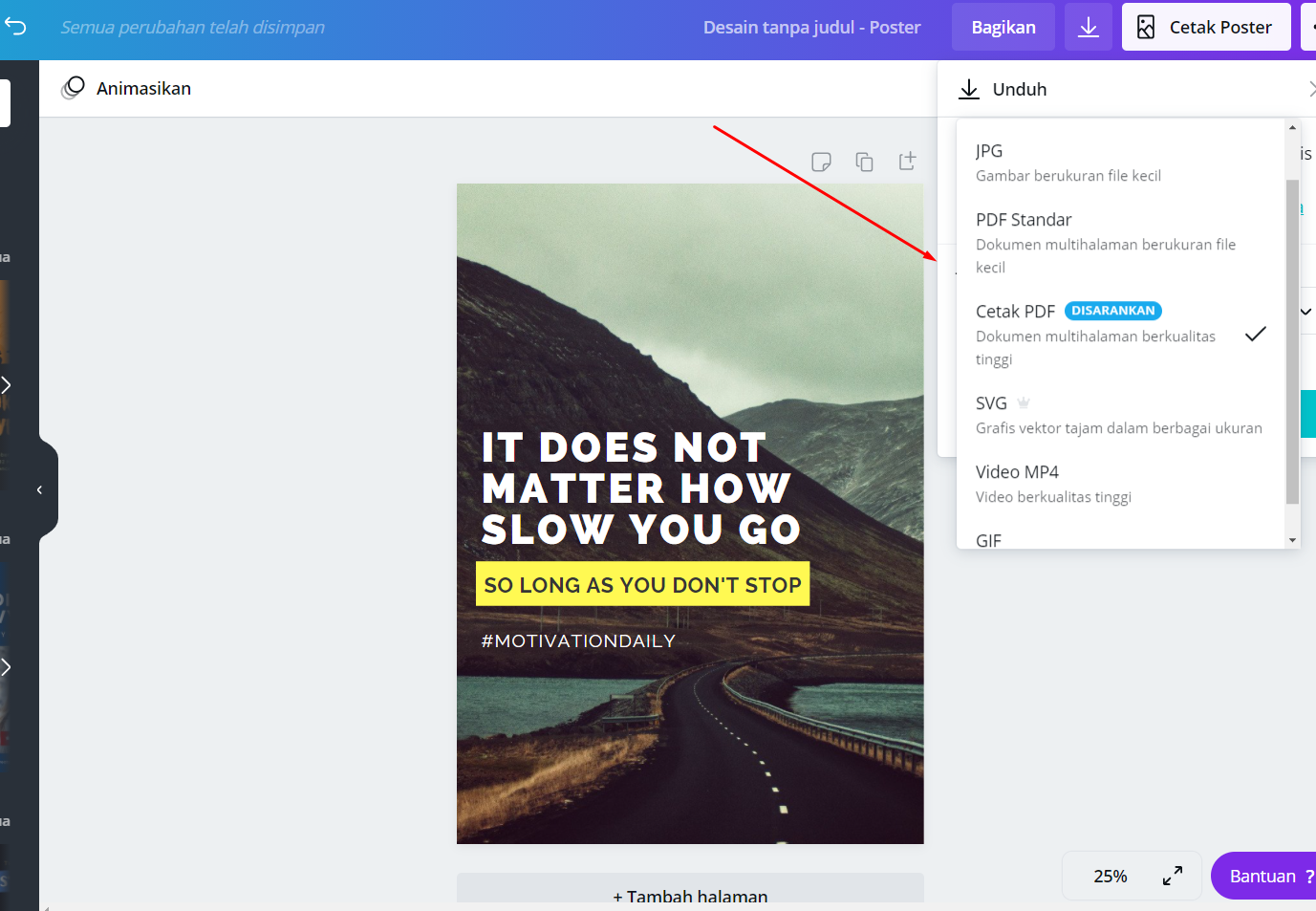This screenshot has width=1316, height=911.
Task: Open the Animasikan animation option
Action: click(x=127, y=89)
